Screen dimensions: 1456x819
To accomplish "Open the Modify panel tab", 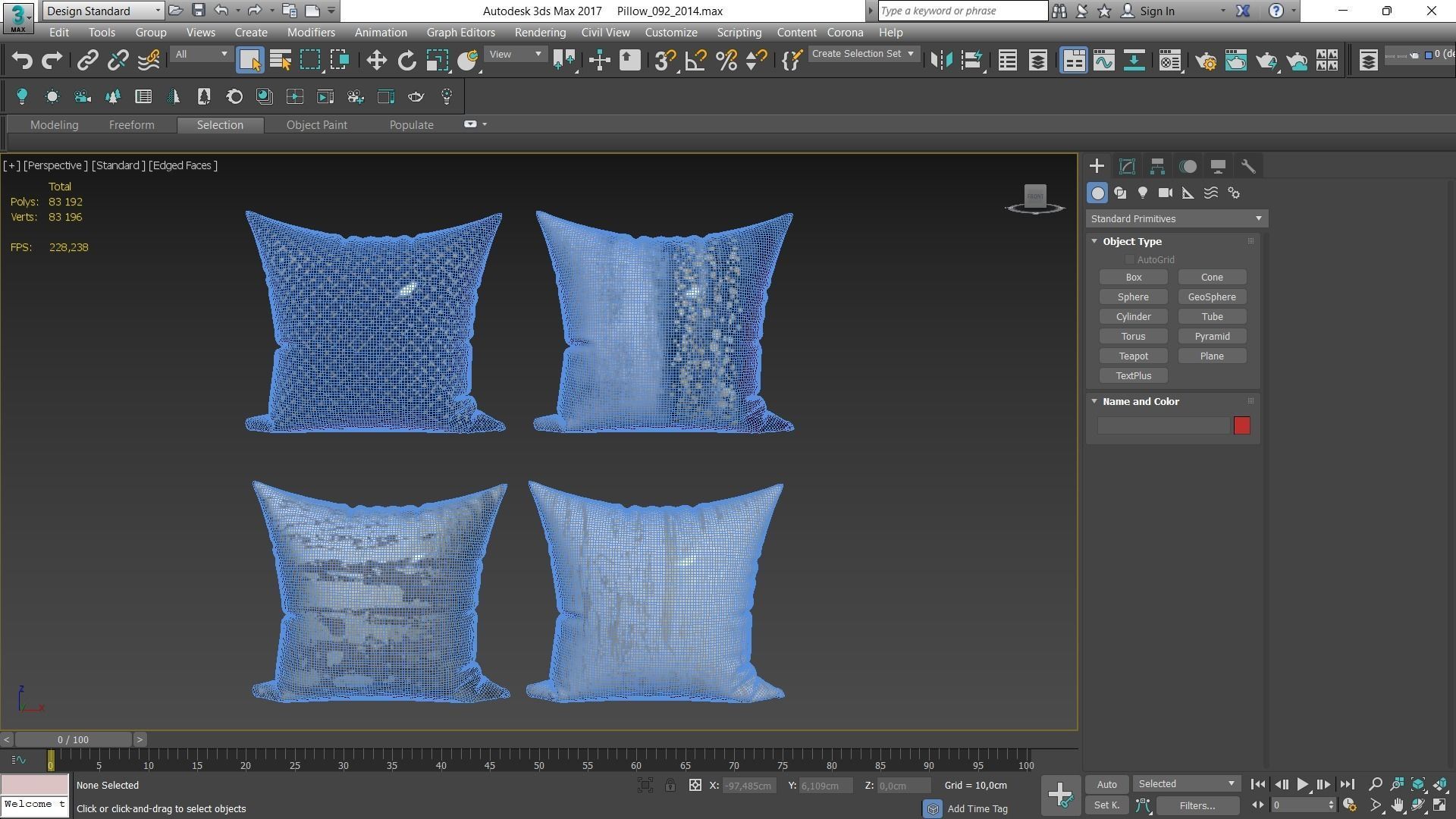I will (1127, 166).
